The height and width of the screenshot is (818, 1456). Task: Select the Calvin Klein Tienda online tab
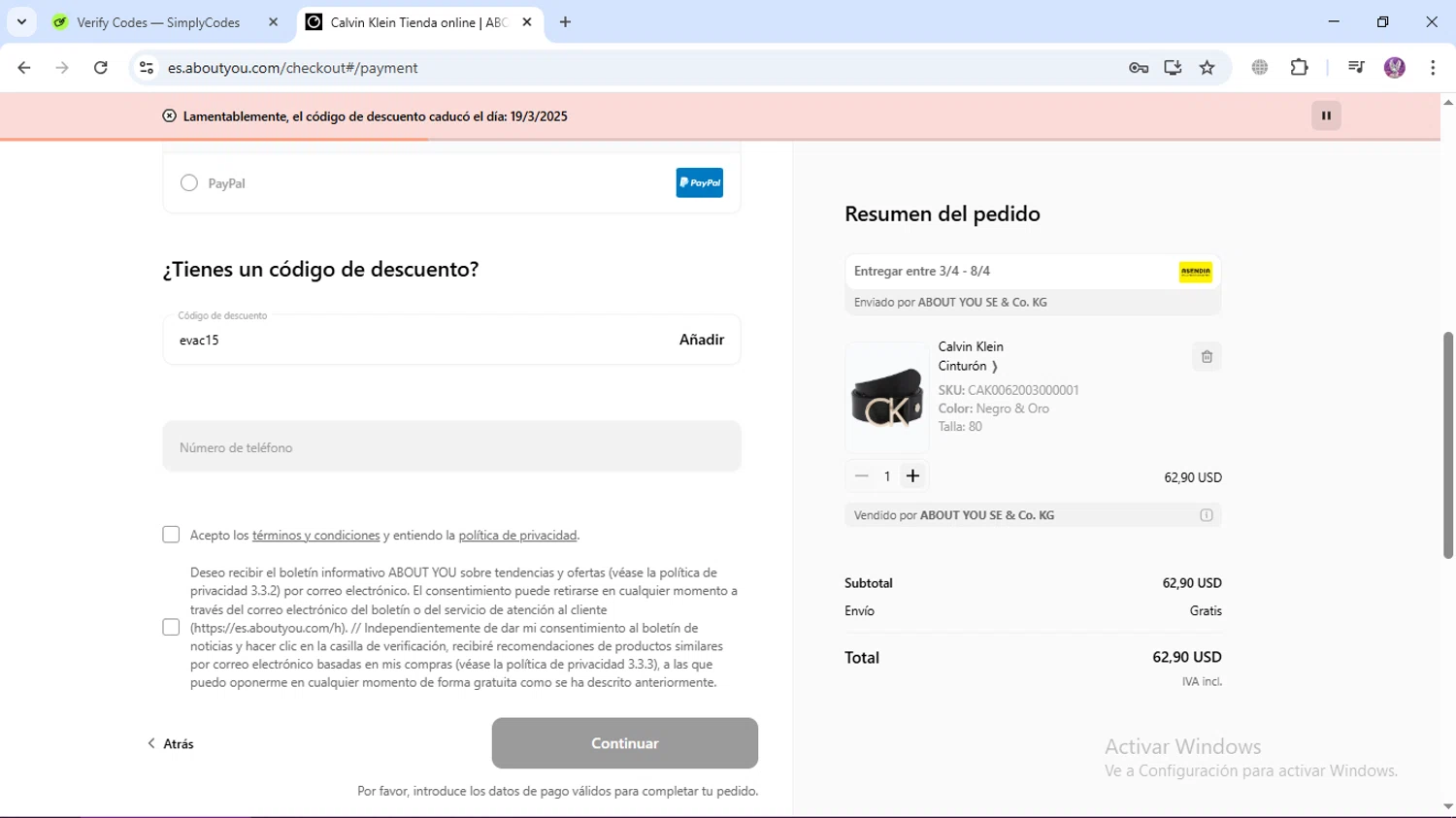(x=419, y=22)
